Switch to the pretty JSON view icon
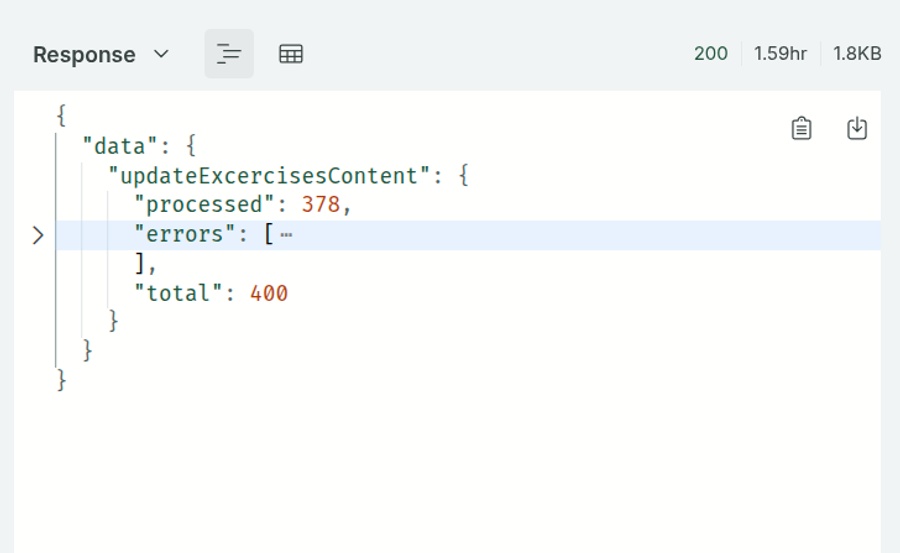 [x=229, y=54]
